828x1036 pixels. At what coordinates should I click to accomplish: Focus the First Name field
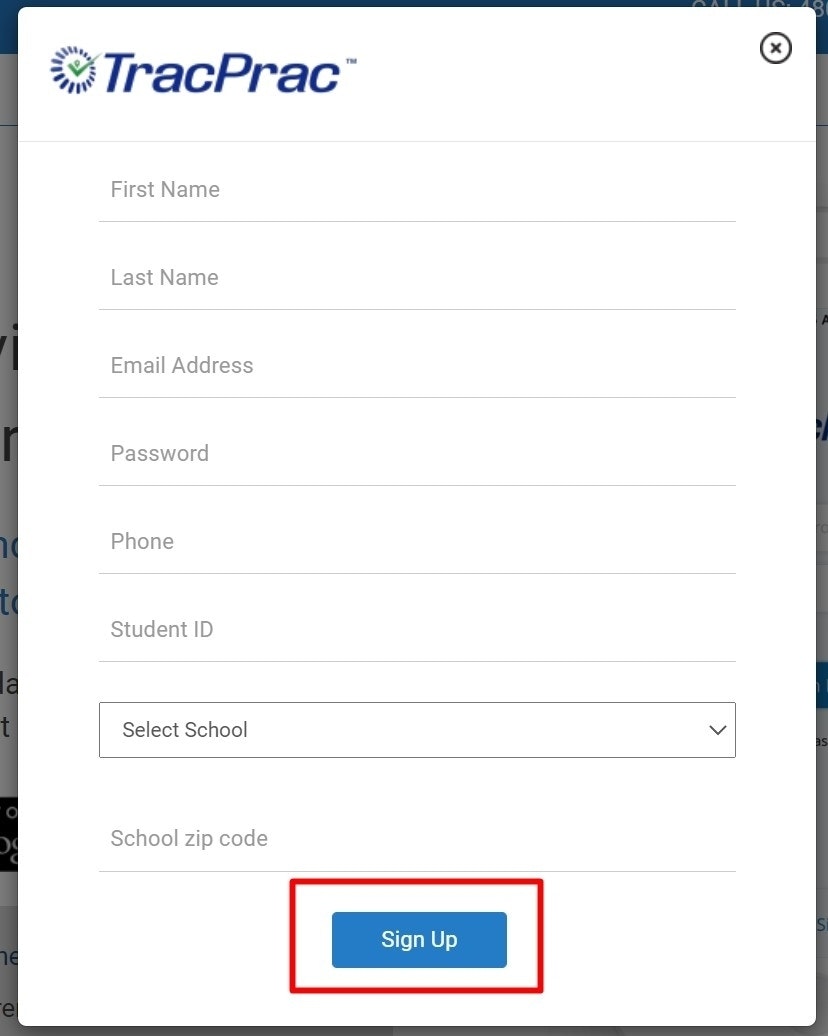pos(417,190)
